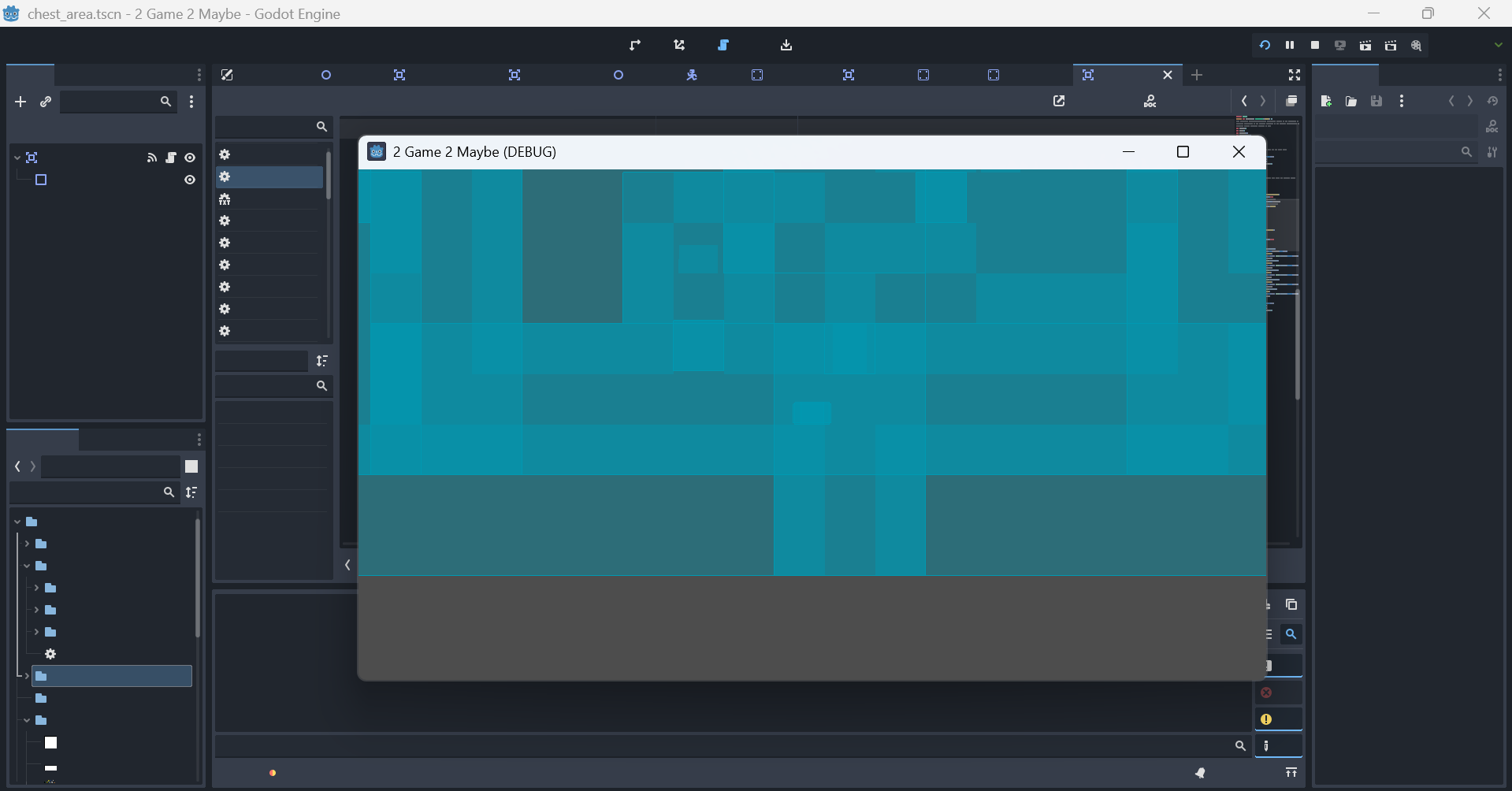Screen dimensions: 1512x791
Task: Hide the root node with its eye toggle
Action: (190, 158)
